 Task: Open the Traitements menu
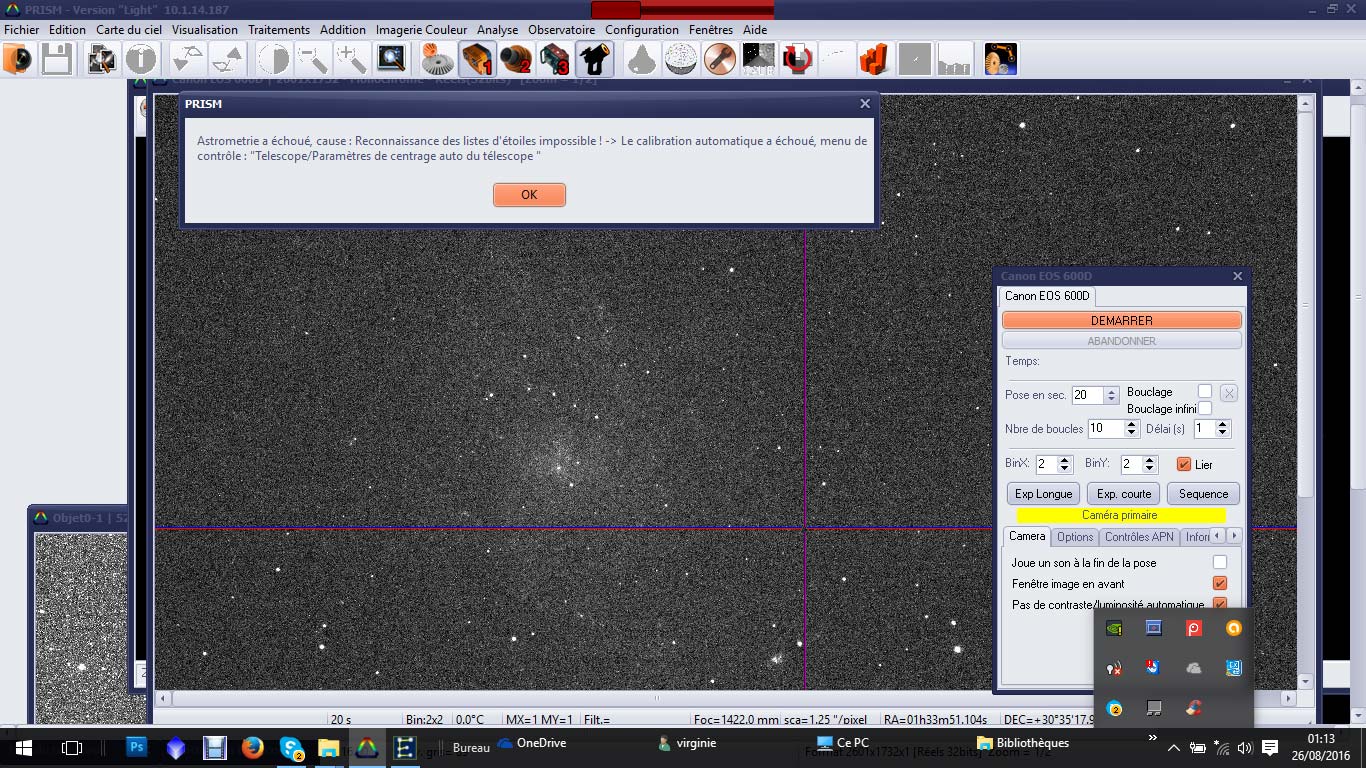(x=279, y=30)
